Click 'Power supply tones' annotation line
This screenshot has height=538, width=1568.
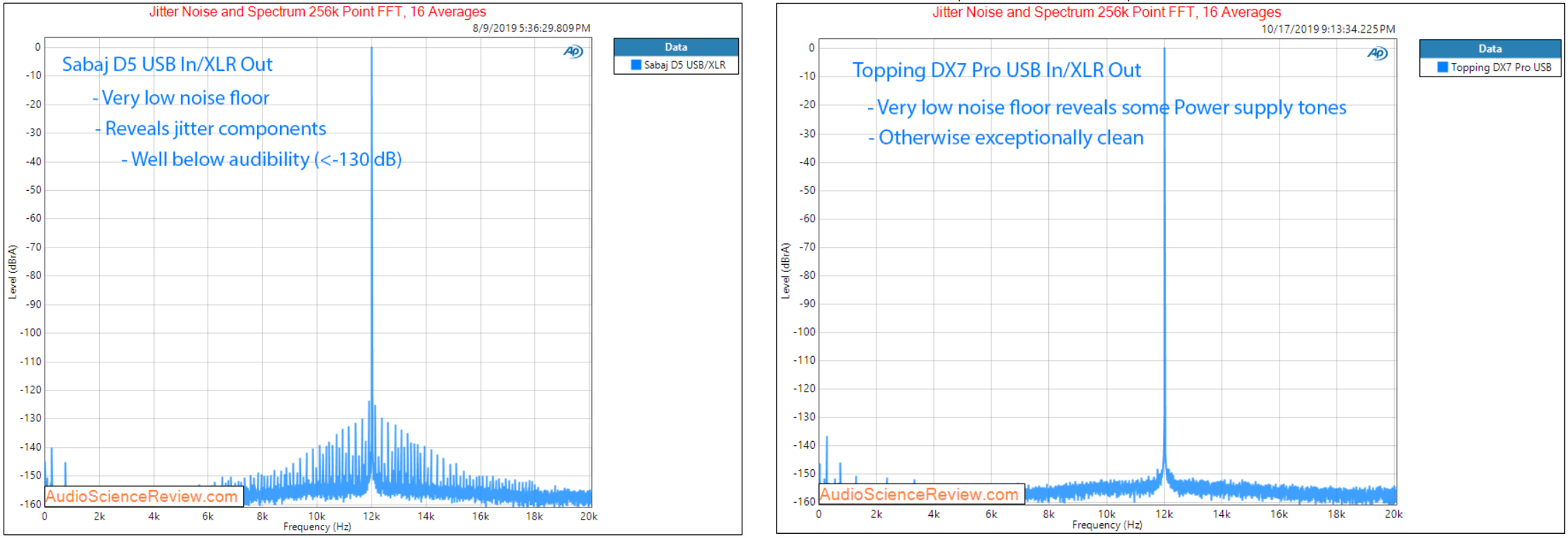click(x=1107, y=108)
